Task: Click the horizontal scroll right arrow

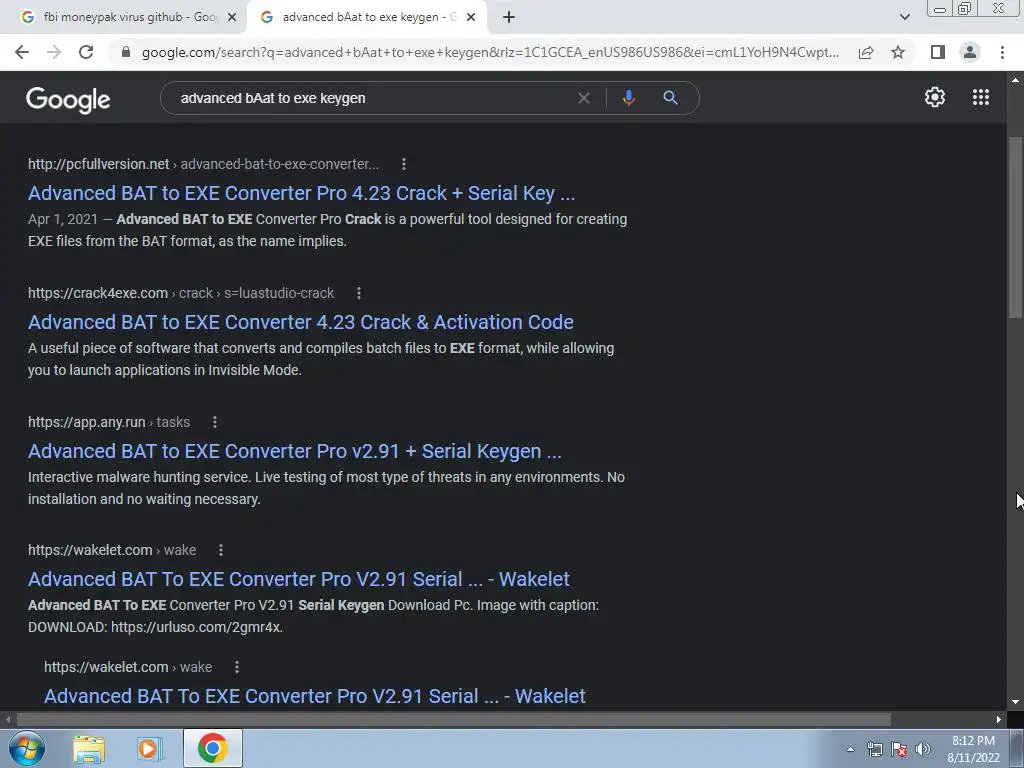Action: [999, 720]
